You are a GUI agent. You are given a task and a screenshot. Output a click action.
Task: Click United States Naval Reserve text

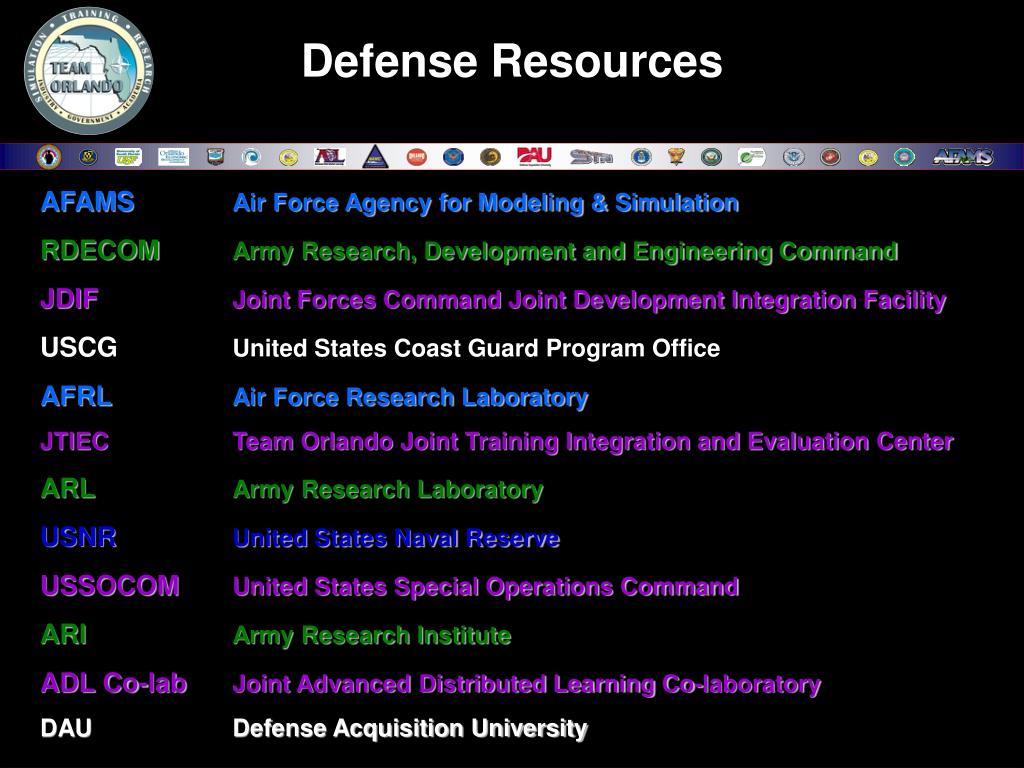(396, 538)
